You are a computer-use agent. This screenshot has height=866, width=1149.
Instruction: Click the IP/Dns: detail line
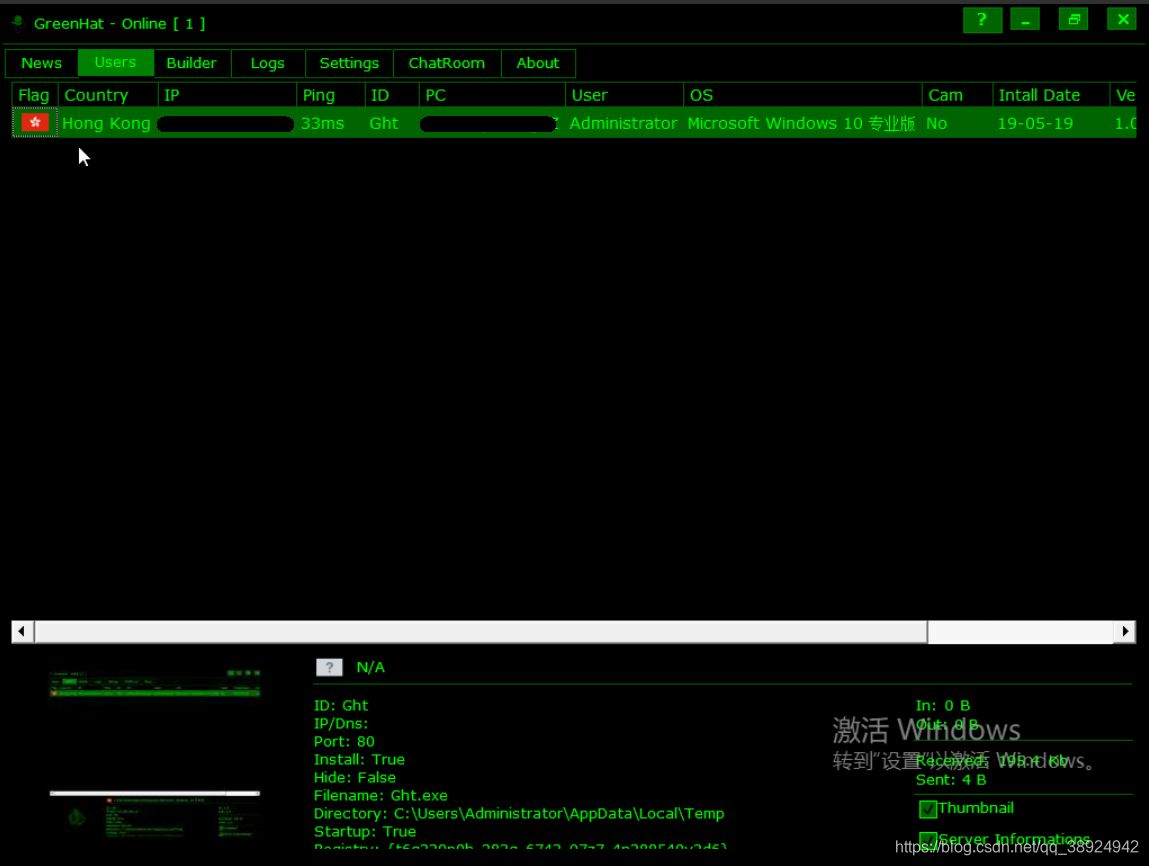click(341, 724)
